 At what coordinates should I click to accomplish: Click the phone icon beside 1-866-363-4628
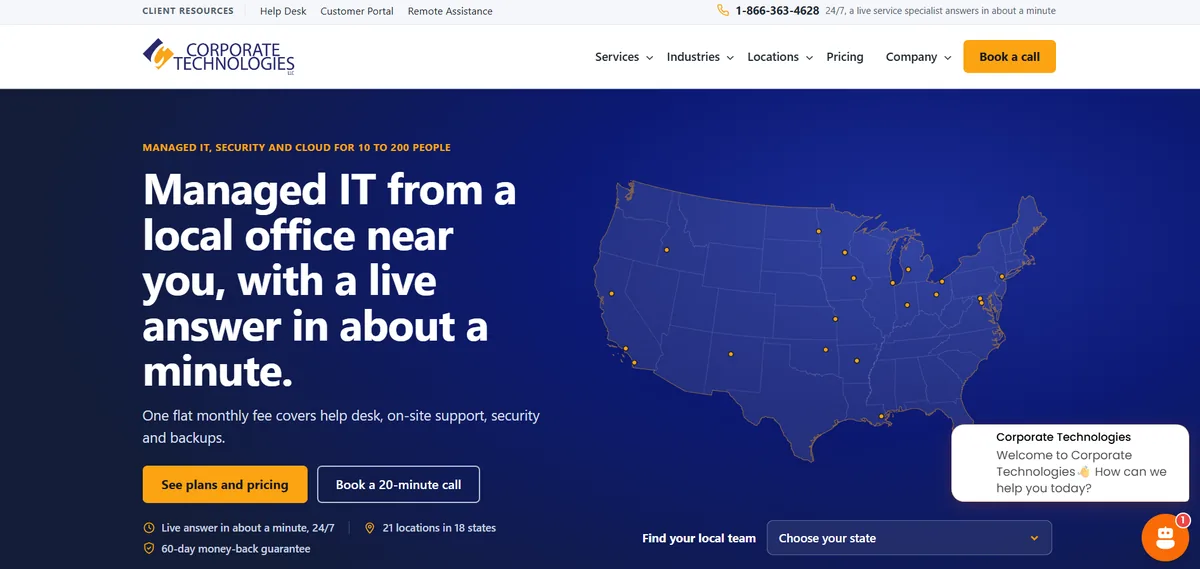[723, 11]
